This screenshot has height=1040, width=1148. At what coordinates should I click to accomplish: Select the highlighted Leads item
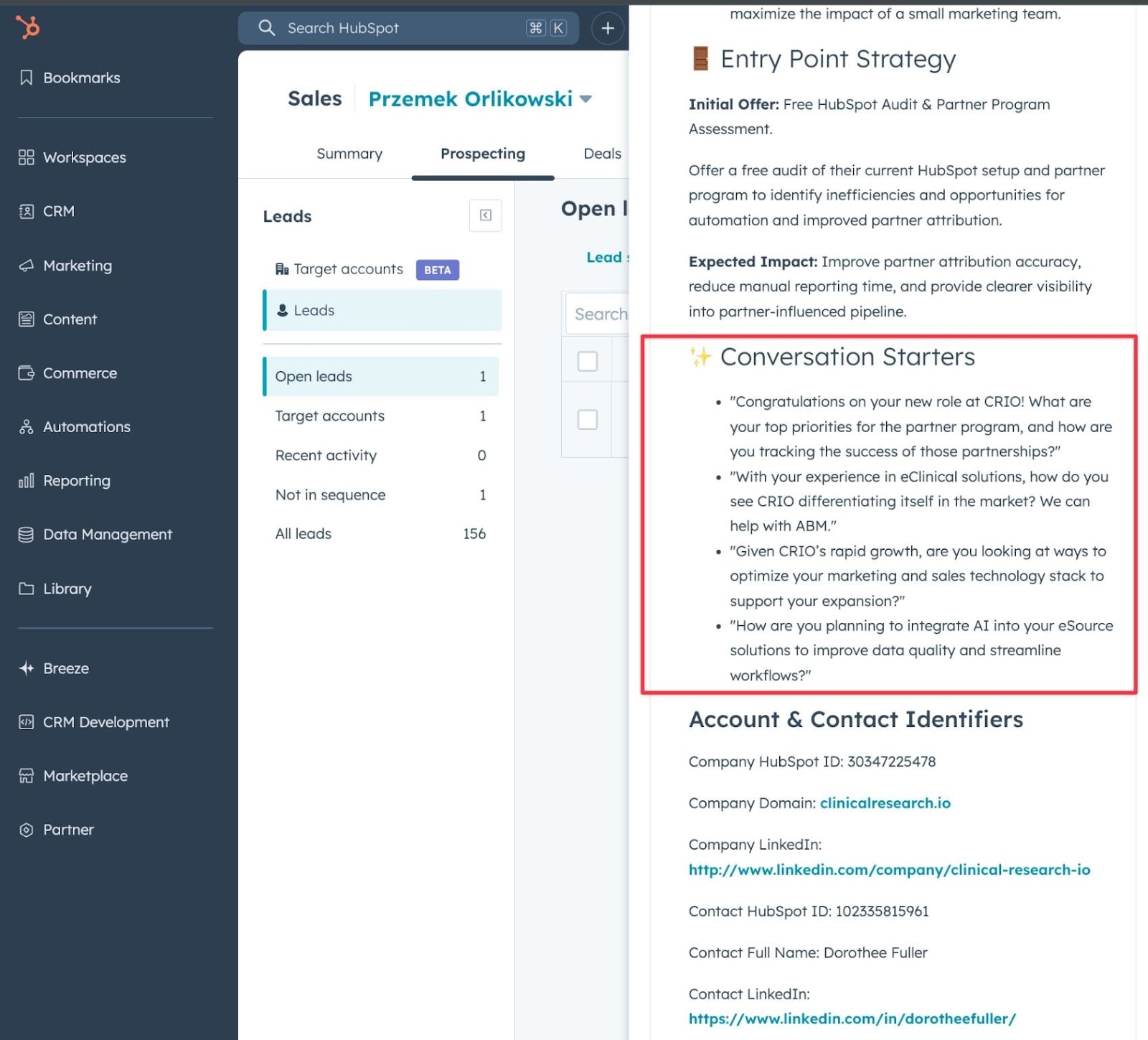[382, 310]
